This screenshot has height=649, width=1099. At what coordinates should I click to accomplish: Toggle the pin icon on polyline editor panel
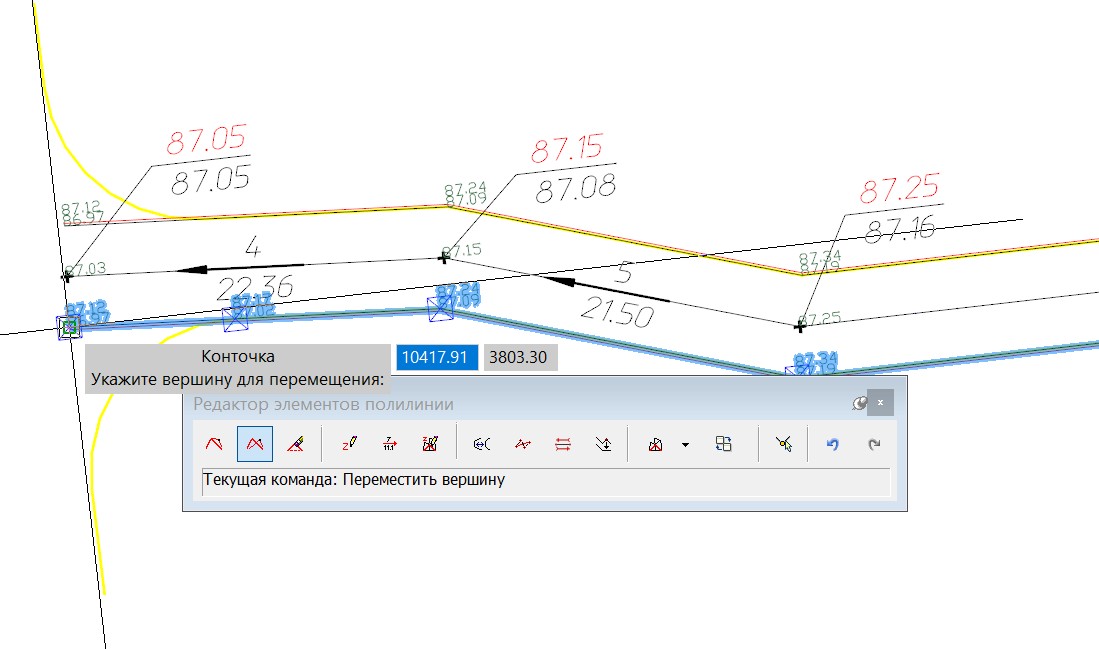pyautogui.click(x=858, y=403)
